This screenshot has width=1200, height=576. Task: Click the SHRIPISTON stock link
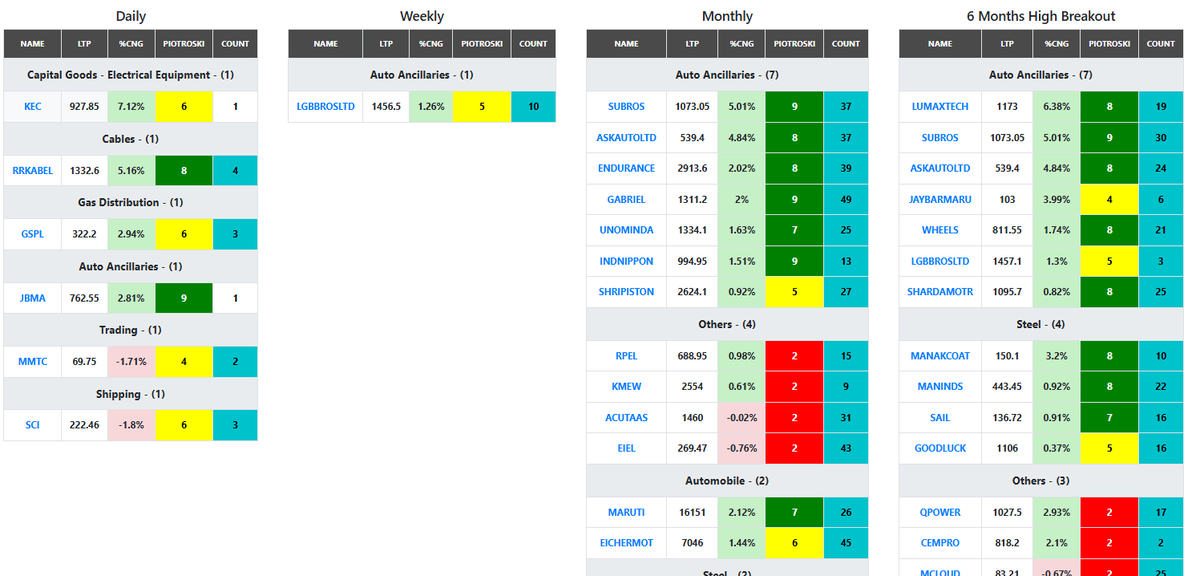[x=627, y=292]
